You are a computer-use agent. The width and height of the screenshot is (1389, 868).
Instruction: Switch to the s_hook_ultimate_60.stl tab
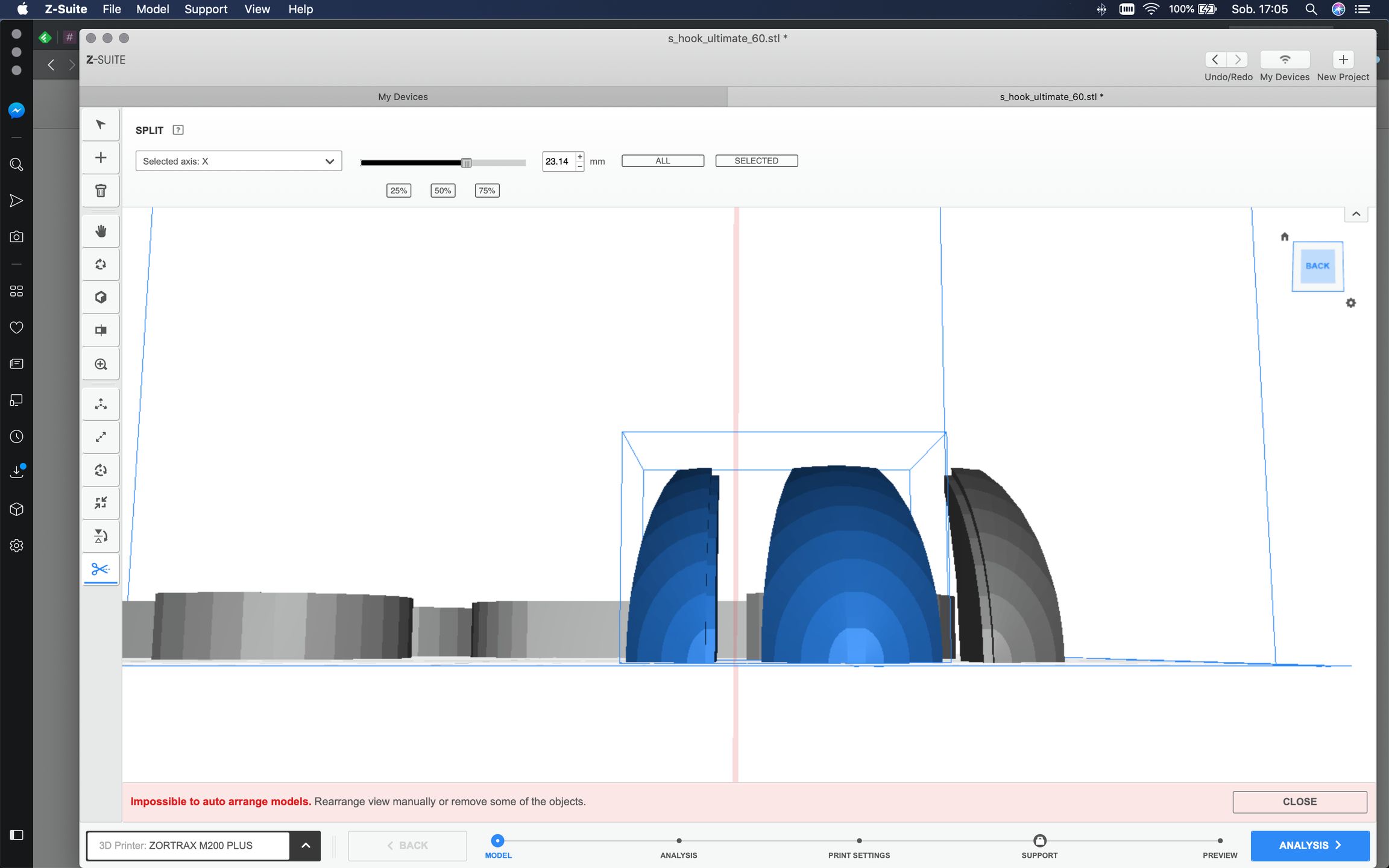click(1051, 96)
